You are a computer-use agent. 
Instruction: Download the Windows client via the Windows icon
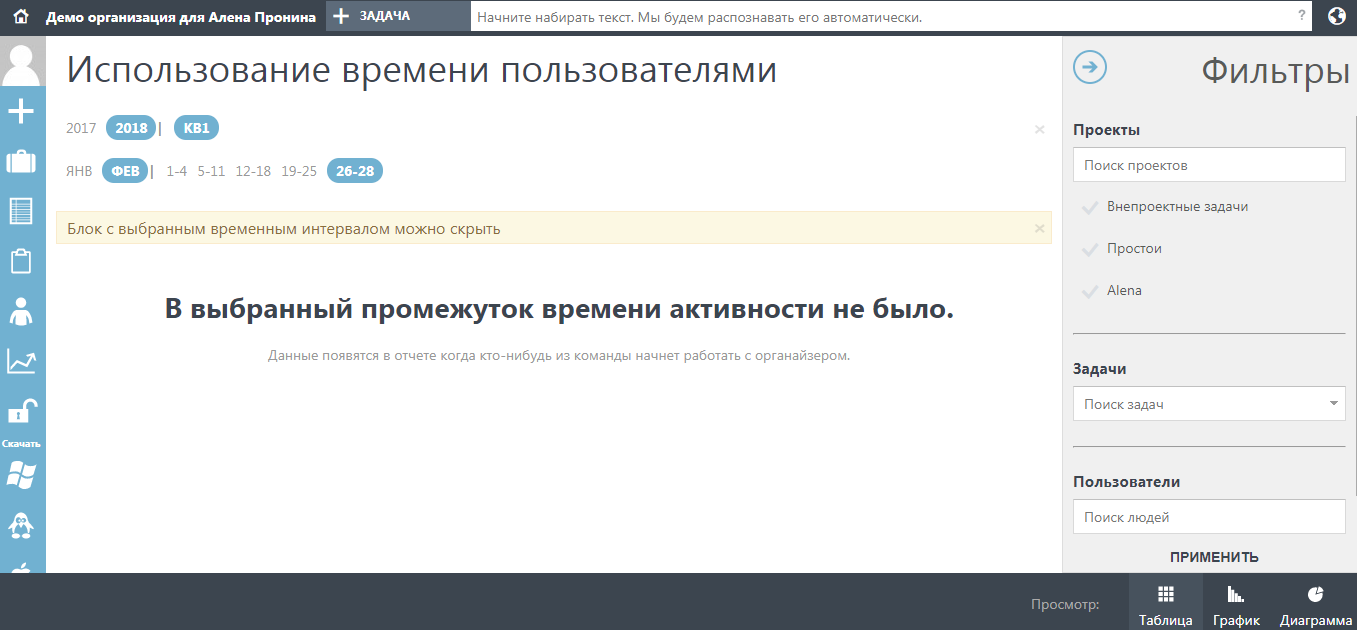(21, 475)
